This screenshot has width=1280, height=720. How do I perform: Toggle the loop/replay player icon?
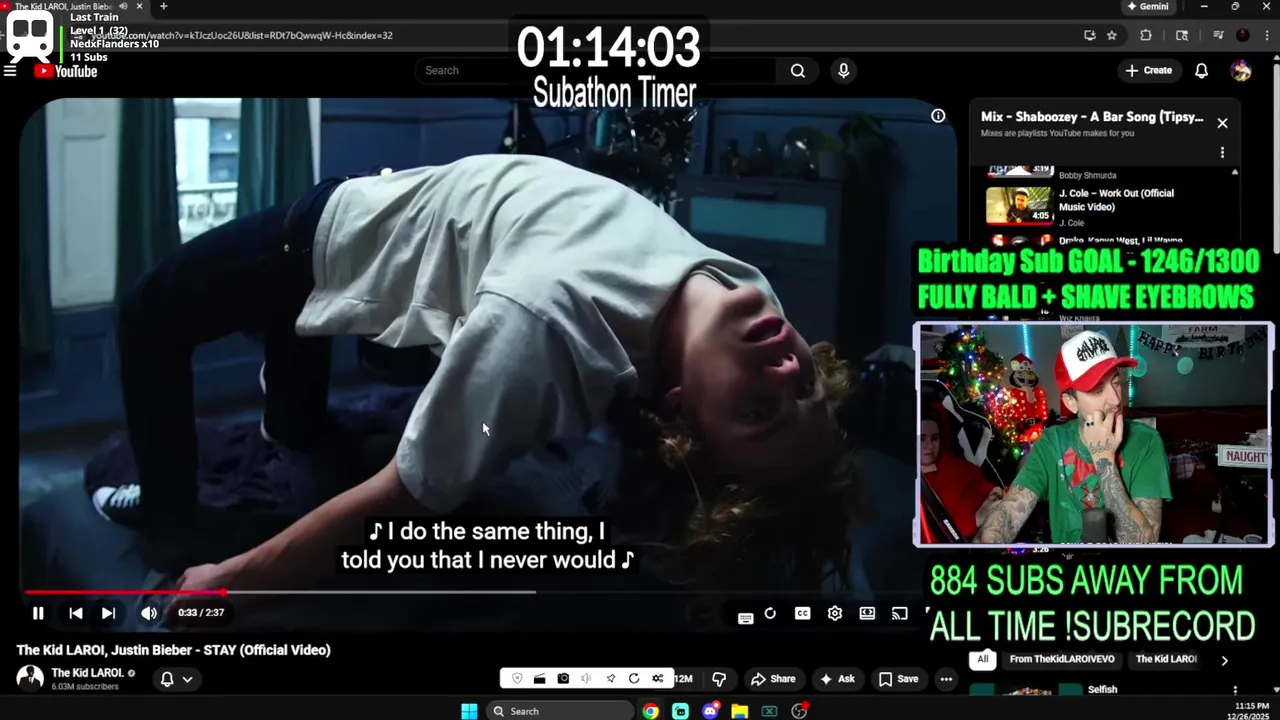tap(770, 613)
